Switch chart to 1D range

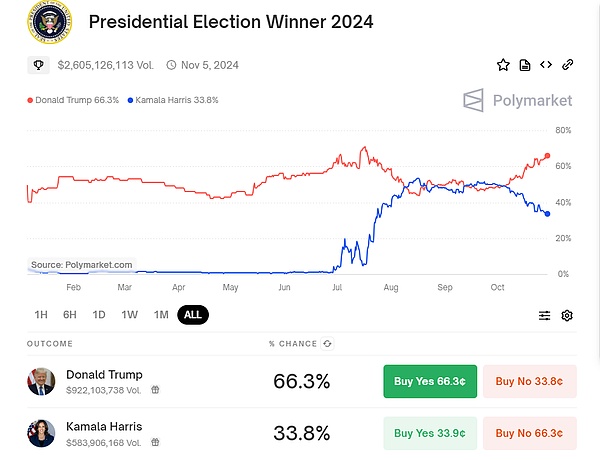(x=99, y=315)
